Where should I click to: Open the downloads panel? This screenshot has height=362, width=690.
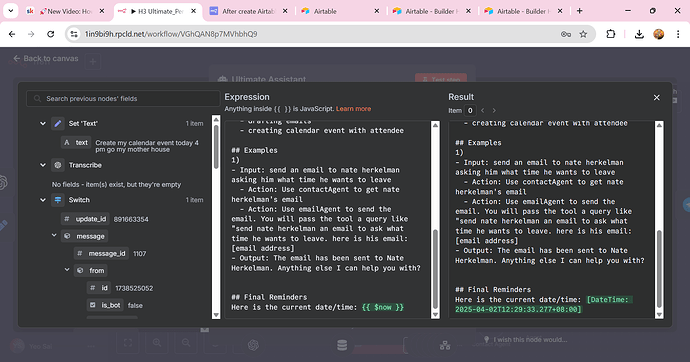pyautogui.click(x=639, y=34)
